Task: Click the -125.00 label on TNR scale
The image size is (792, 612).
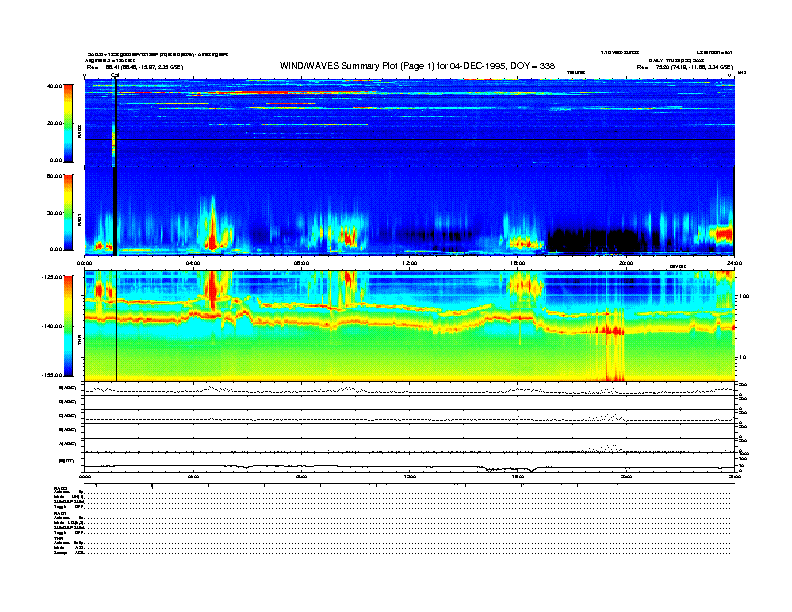Action: (x=52, y=277)
